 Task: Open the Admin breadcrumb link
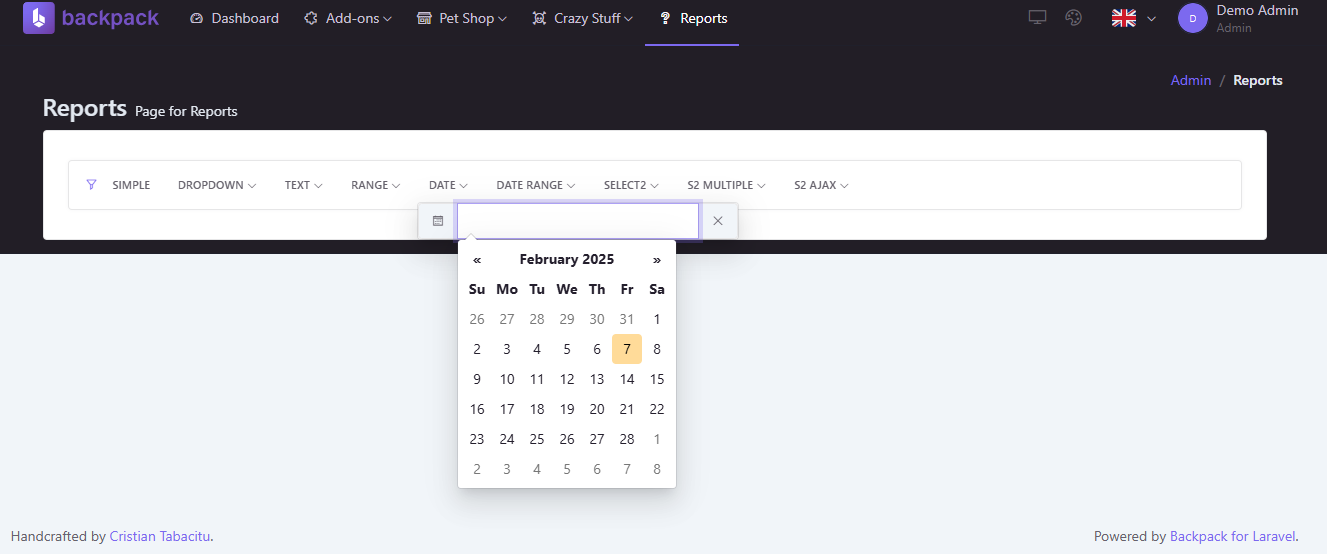[x=1191, y=80]
